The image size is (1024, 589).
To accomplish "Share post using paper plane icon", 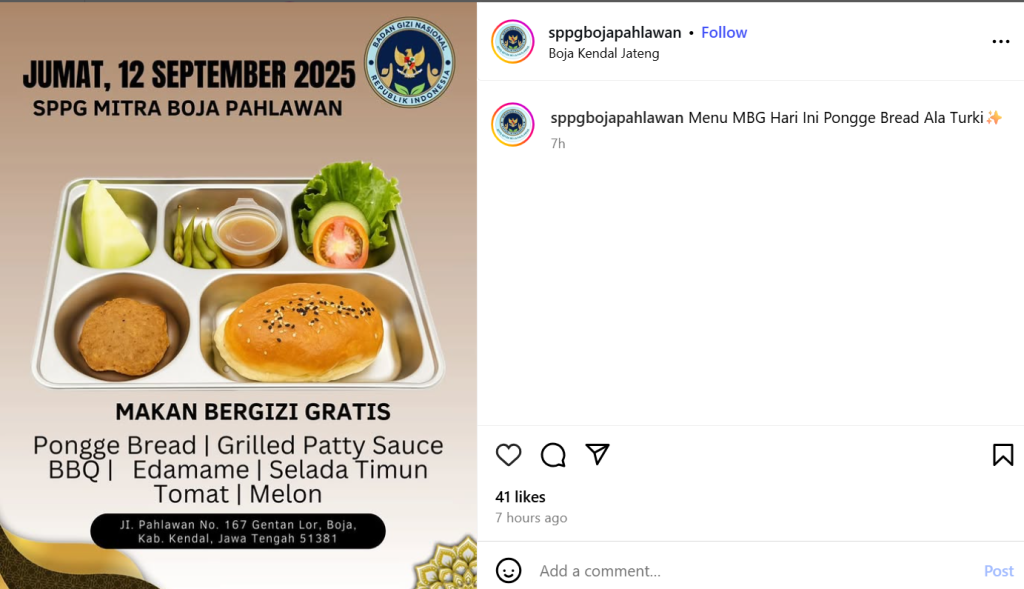I will (597, 454).
